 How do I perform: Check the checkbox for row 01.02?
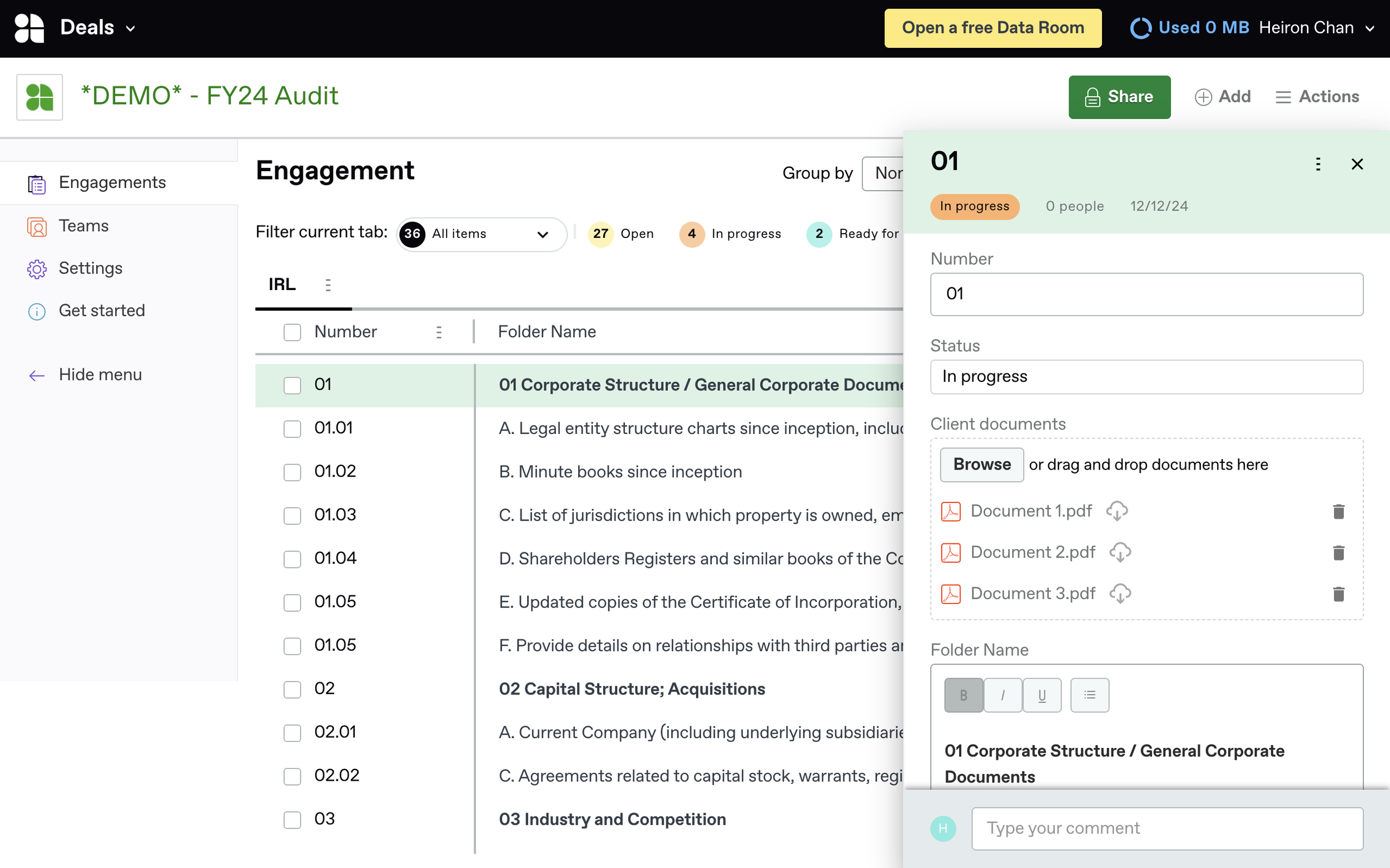[292, 472]
